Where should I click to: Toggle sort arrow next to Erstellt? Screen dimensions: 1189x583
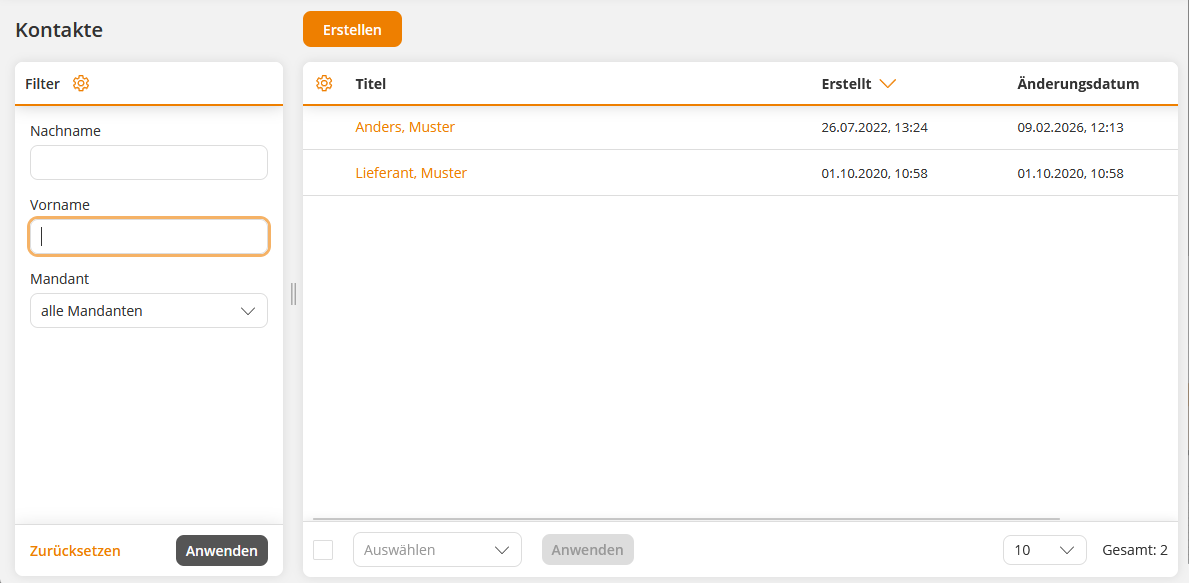(x=887, y=84)
